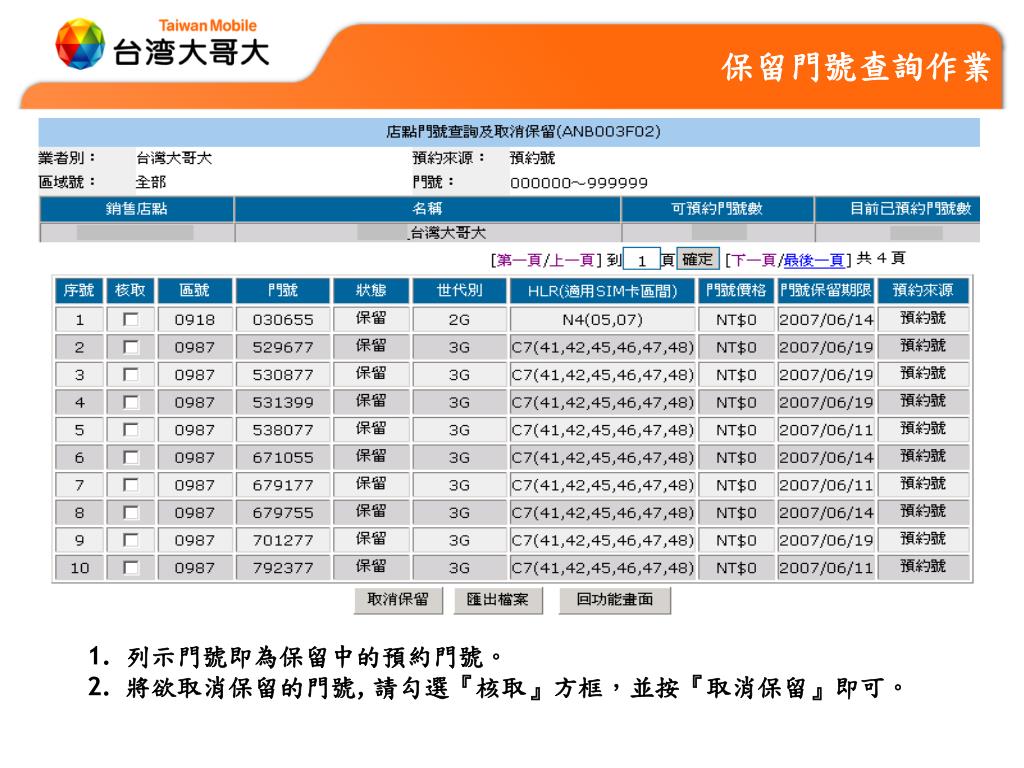Check the box for number 530877

[x=131, y=374]
